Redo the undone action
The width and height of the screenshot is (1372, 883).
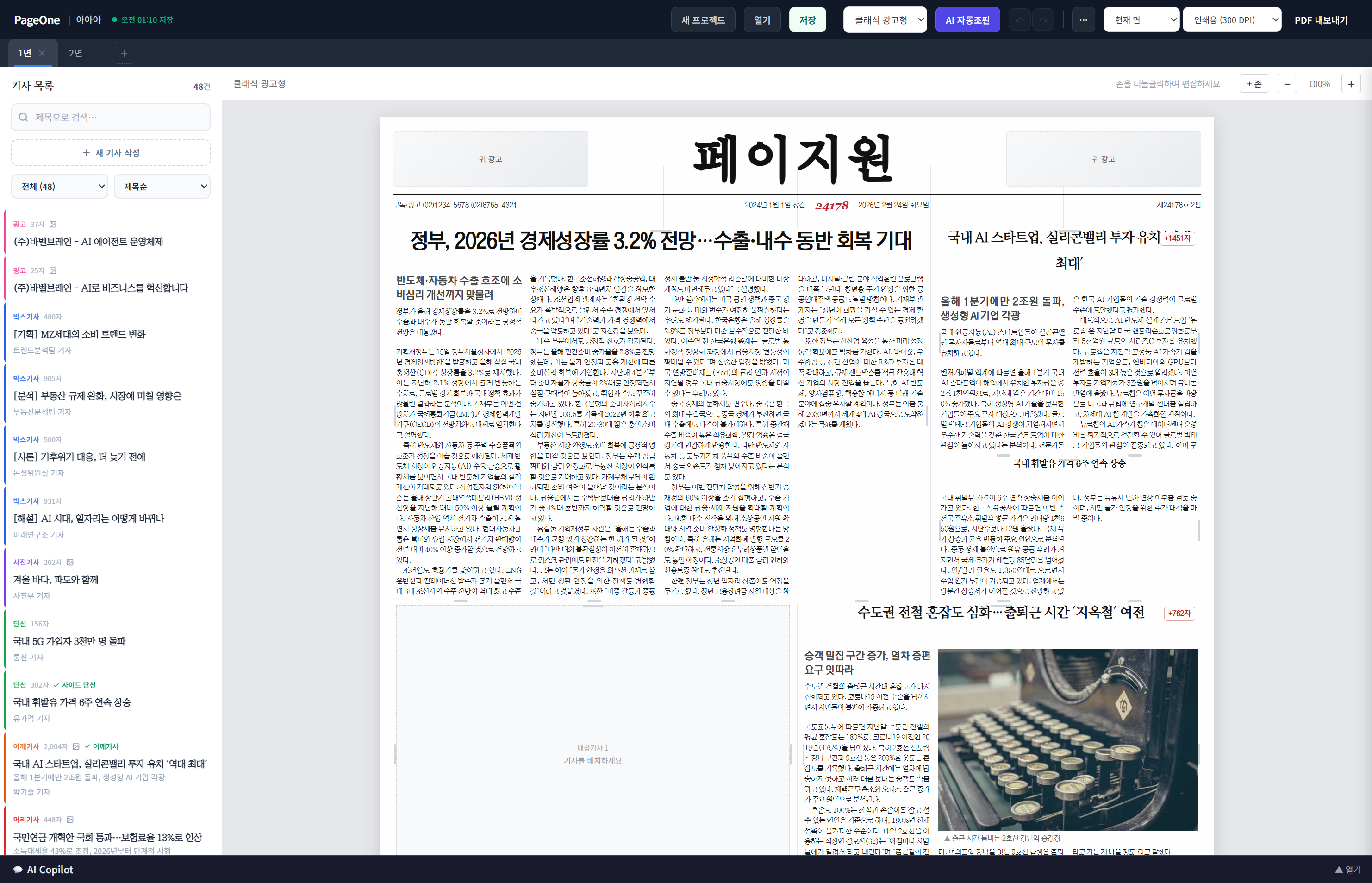point(1044,19)
